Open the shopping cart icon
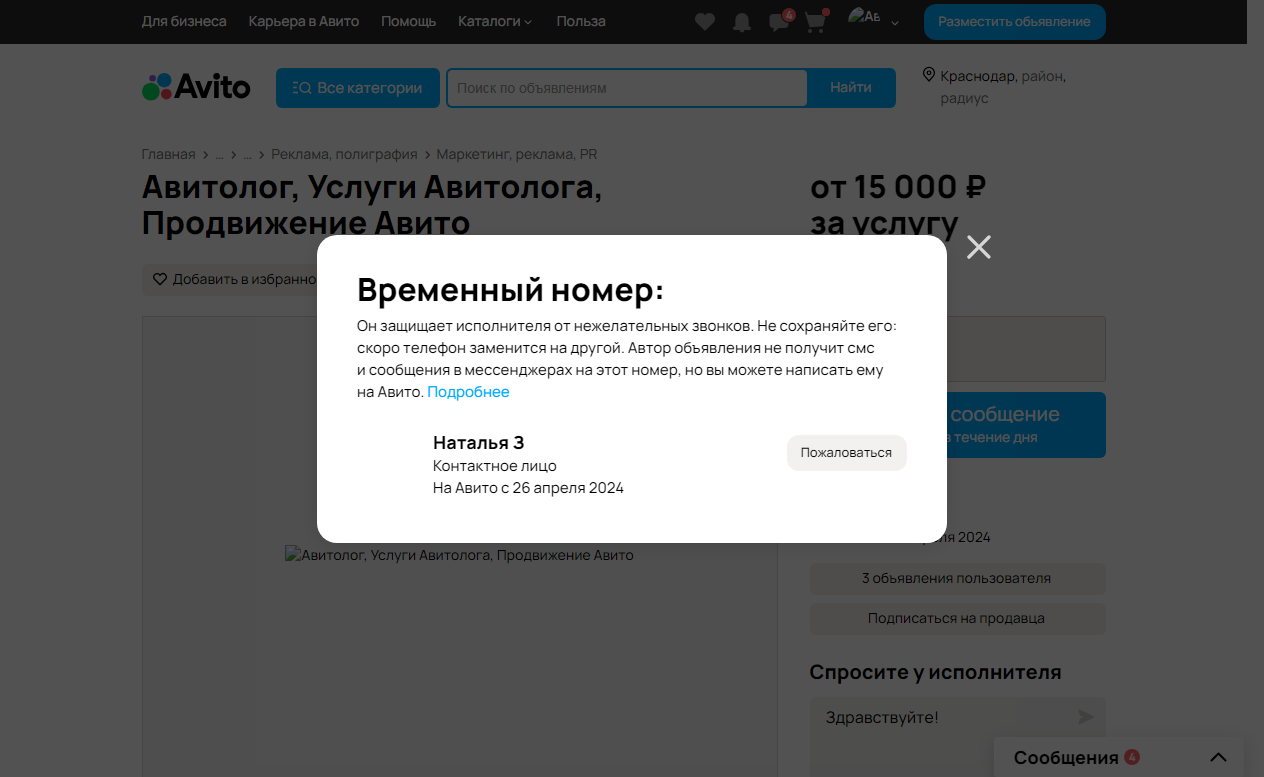The width and height of the screenshot is (1264, 777). pyautogui.click(x=816, y=22)
